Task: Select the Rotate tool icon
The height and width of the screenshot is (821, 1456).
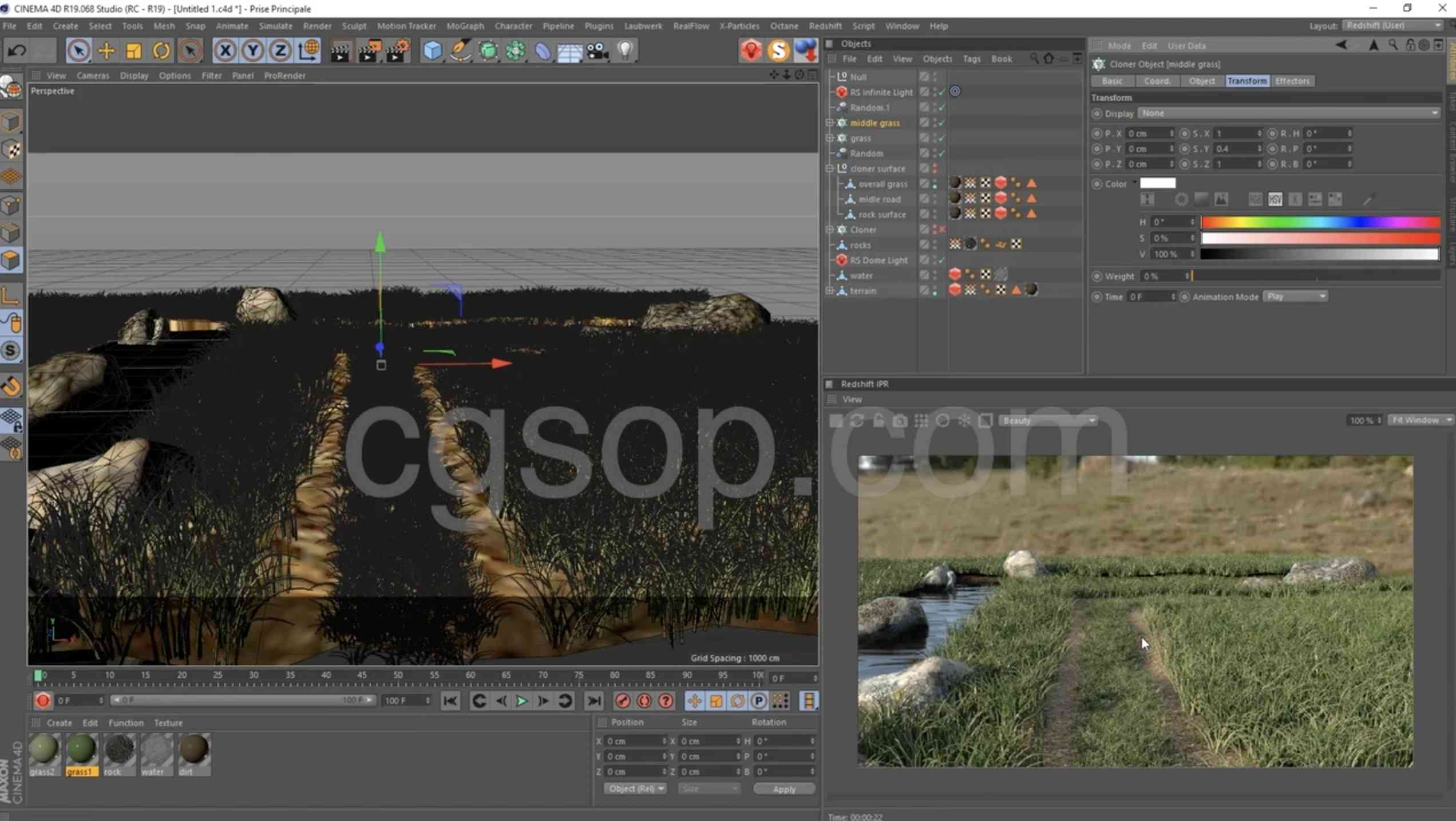Action: point(161,51)
